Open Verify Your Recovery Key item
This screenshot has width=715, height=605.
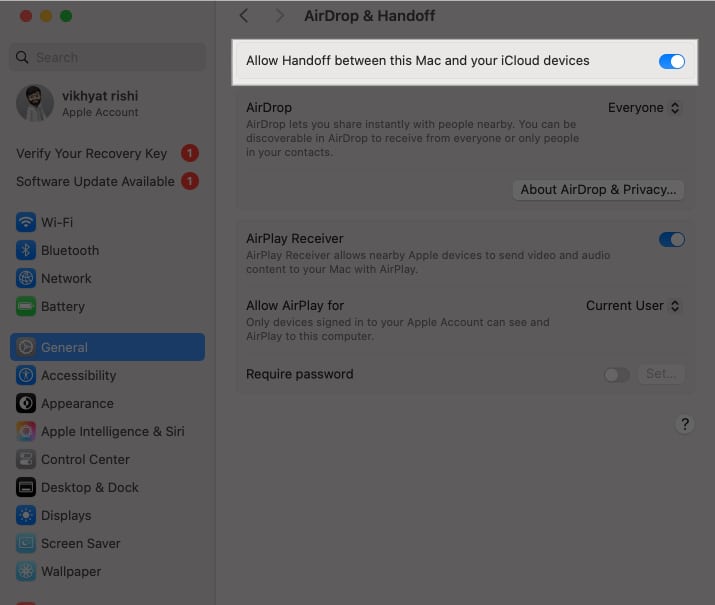pyautogui.click(x=107, y=154)
